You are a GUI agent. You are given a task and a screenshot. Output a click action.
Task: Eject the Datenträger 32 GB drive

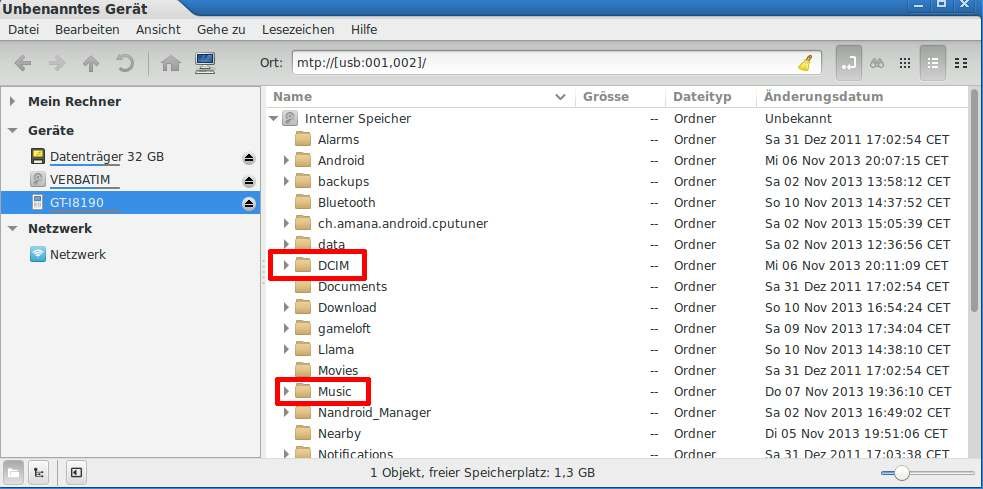[x=249, y=158]
